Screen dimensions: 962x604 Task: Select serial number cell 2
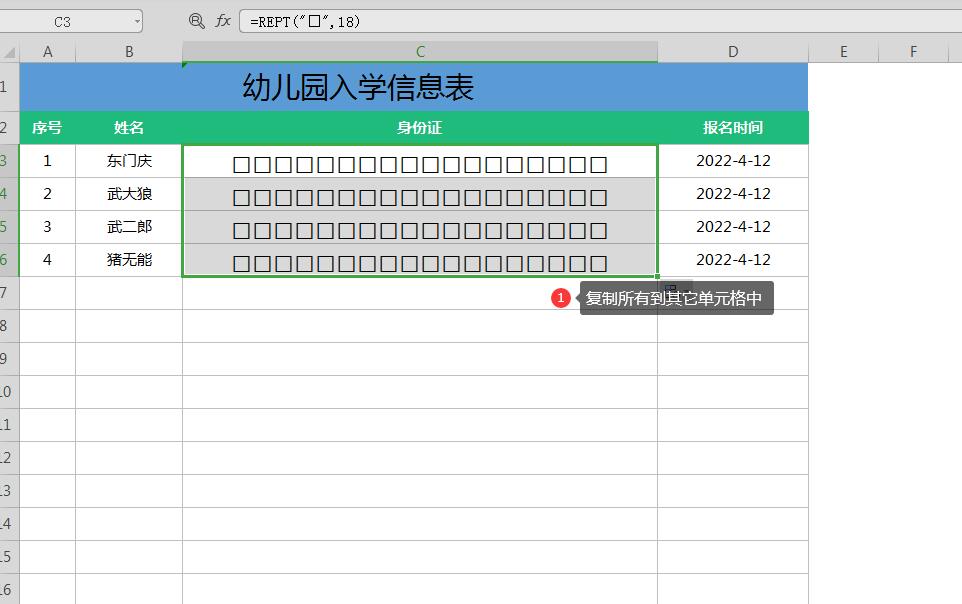(x=47, y=194)
